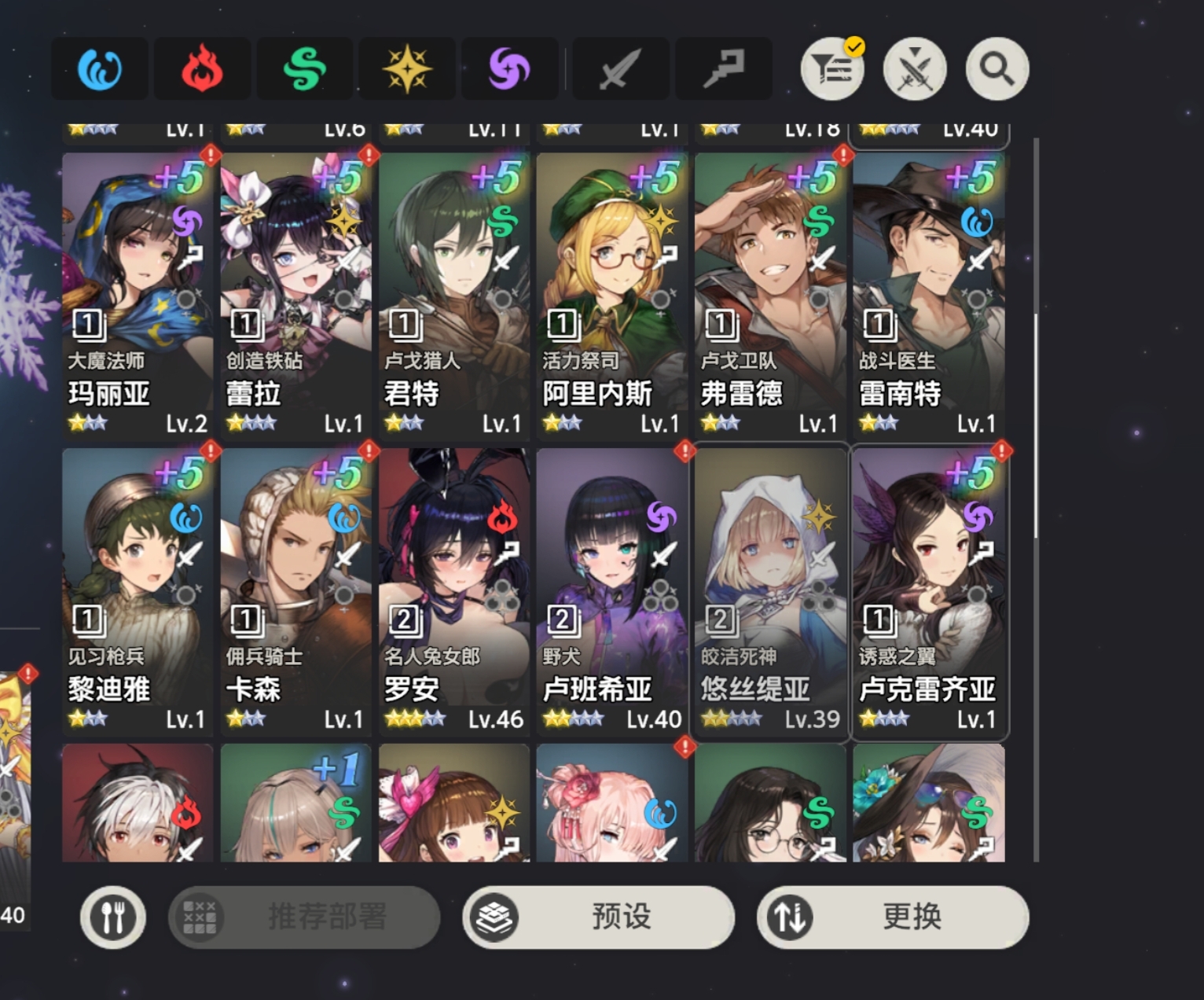Select the purple dark element filter
Screen dimensions: 1204x1000
tap(509, 69)
